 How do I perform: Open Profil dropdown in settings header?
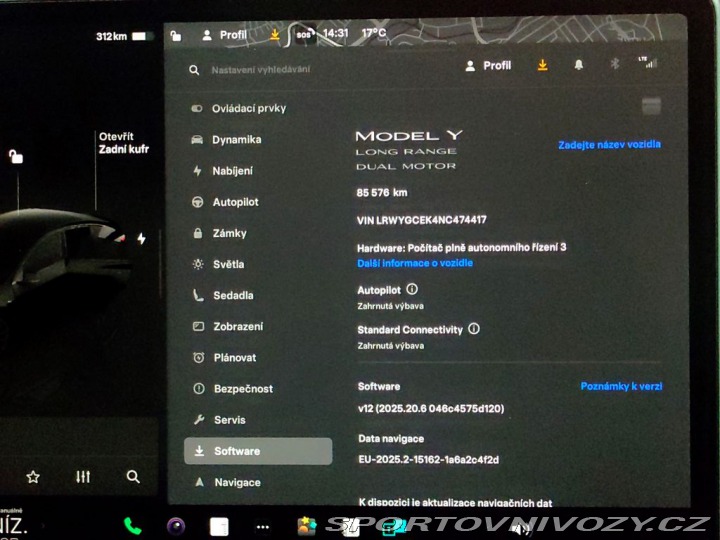[488, 66]
